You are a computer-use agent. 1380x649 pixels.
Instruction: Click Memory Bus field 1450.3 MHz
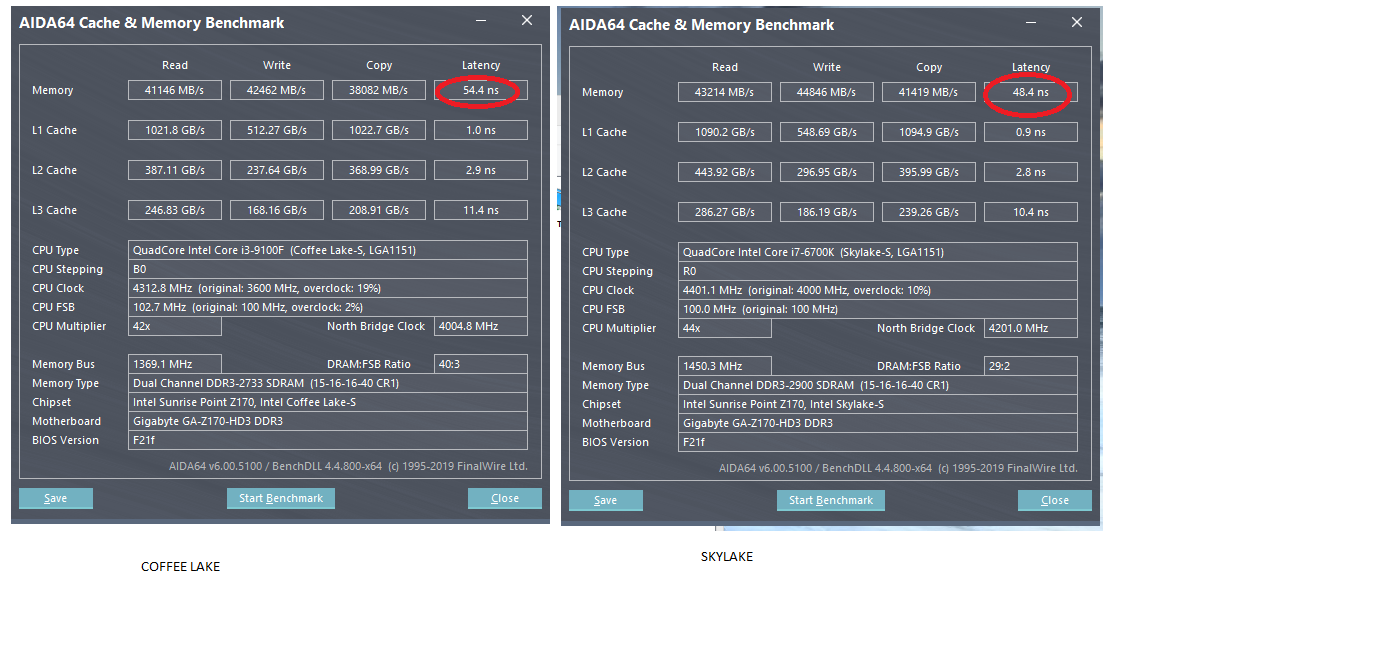725,366
